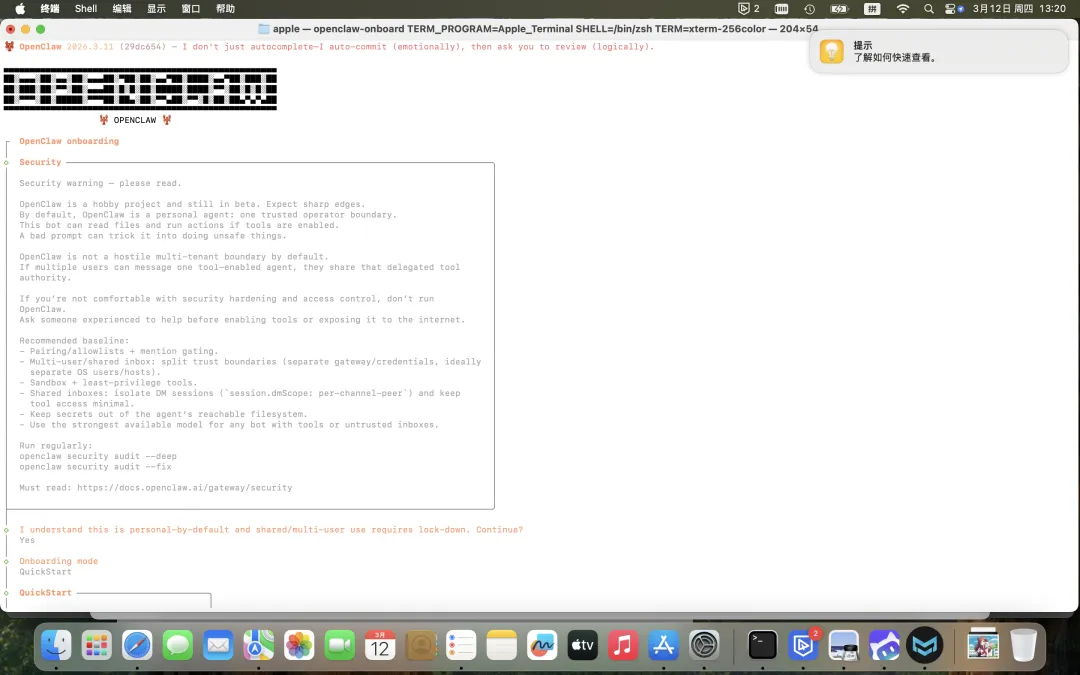Open the 提示 notification banner

(x=939, y=52)
